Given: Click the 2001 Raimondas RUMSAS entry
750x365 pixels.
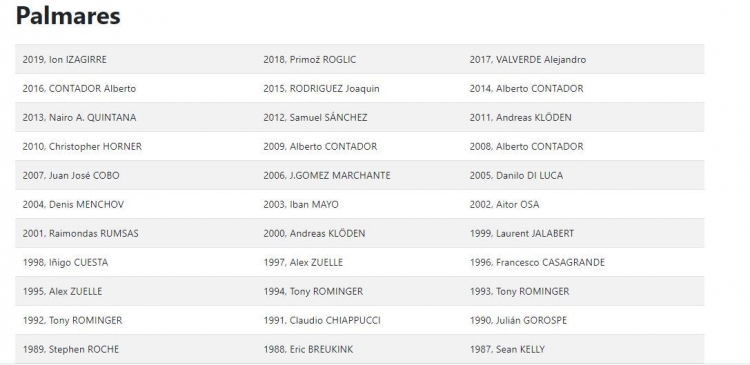Looking at the screenshot, I should pyautogui.click(x=80, y=233).
